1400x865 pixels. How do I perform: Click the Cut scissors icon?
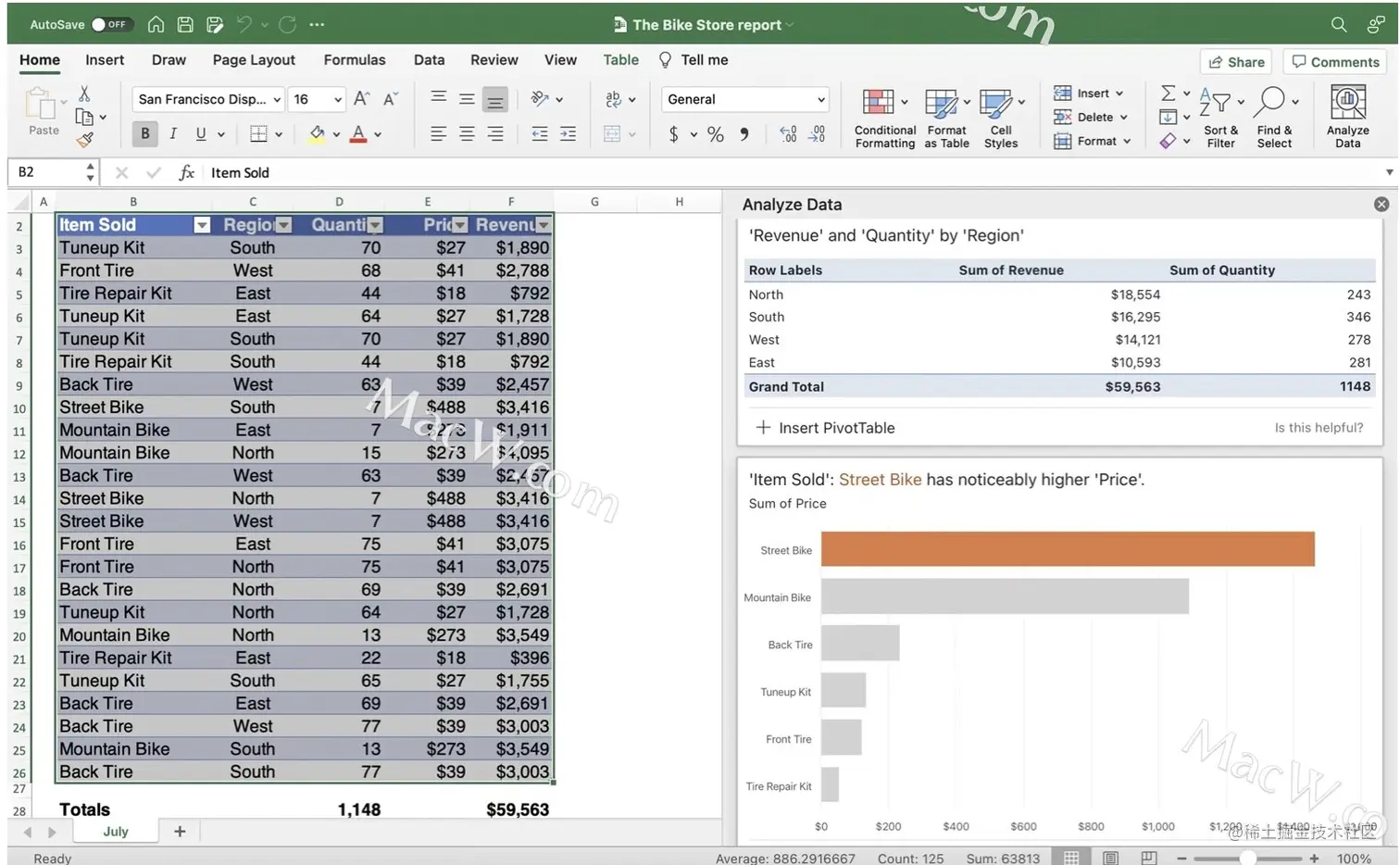pyautogui.click(x=84, y=94)
